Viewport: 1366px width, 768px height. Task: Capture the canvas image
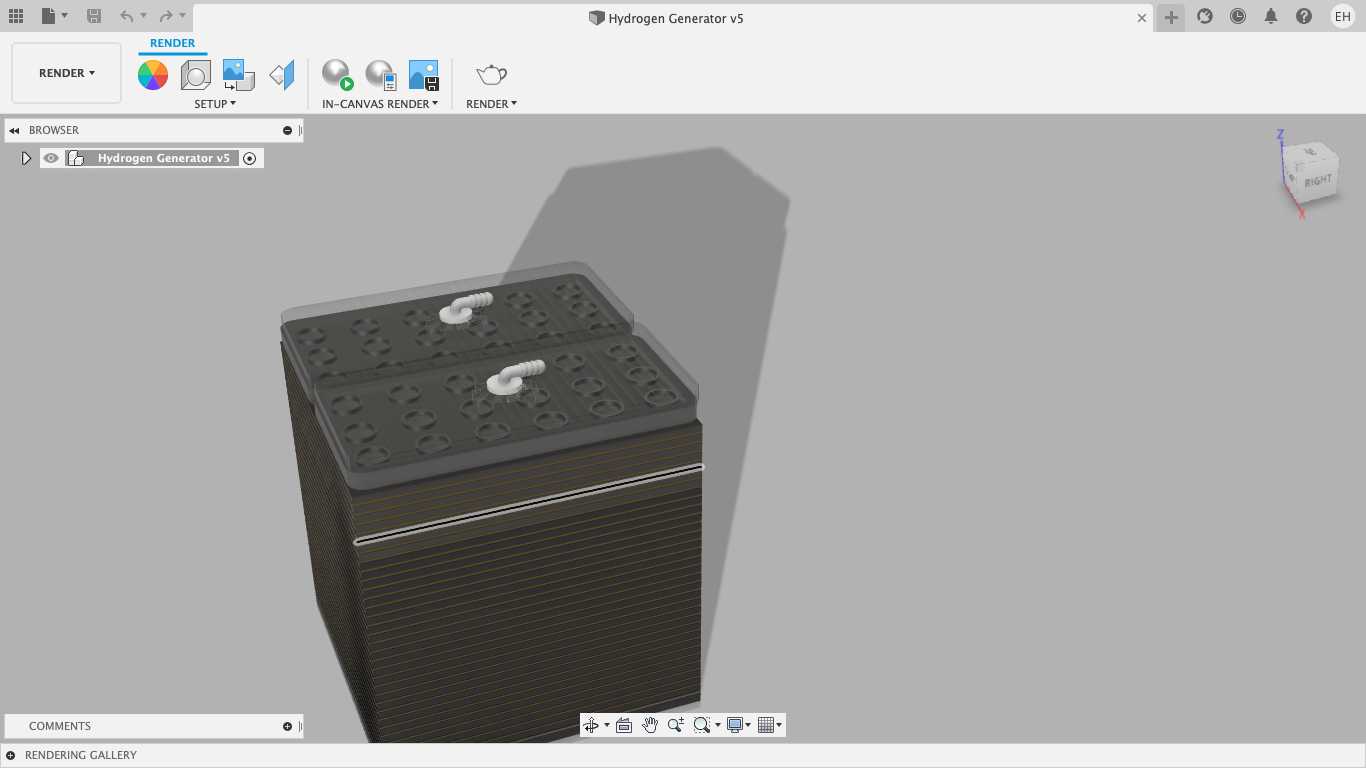424,75
